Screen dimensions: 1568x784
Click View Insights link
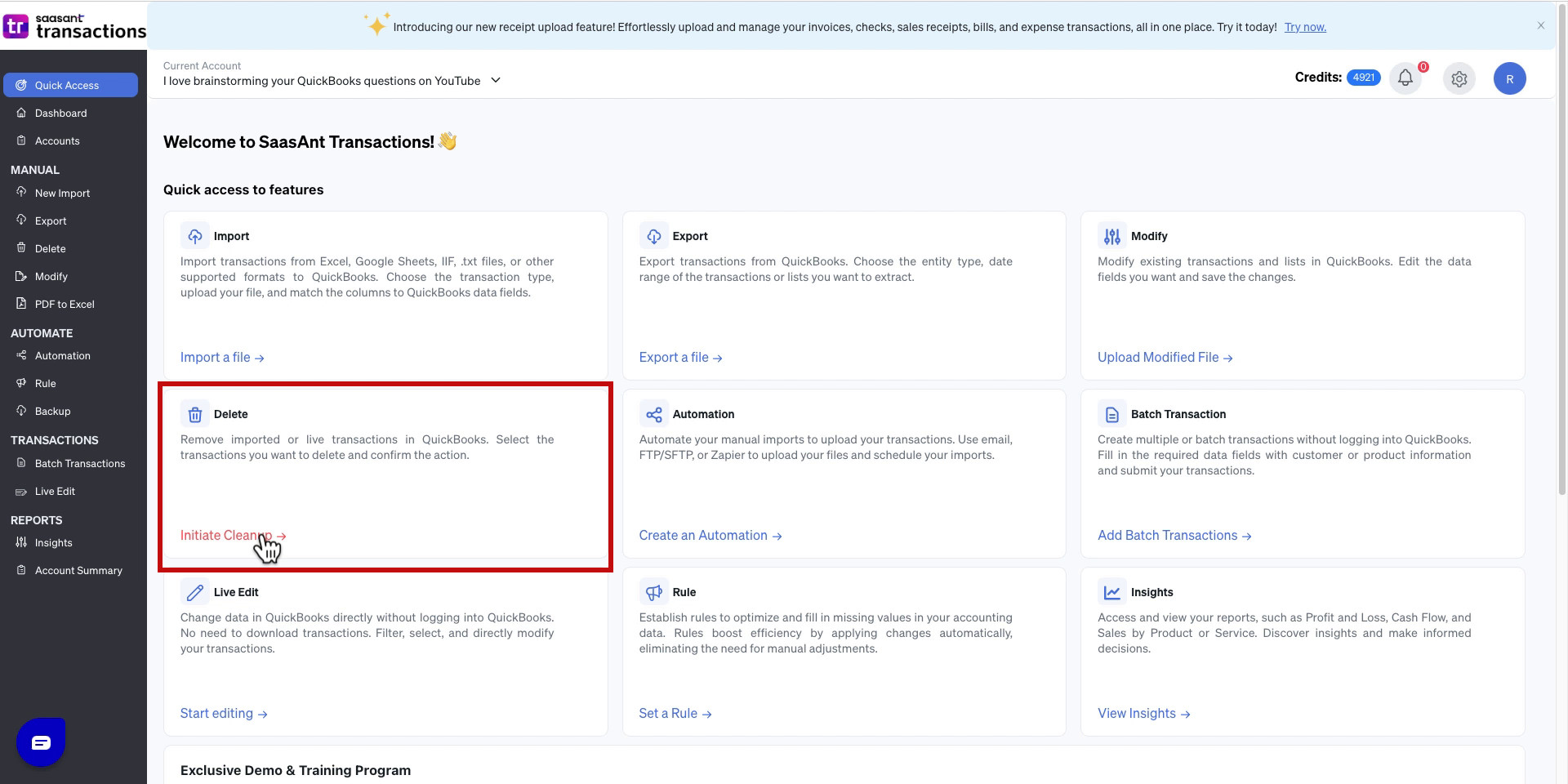(x=1143, y=713)
